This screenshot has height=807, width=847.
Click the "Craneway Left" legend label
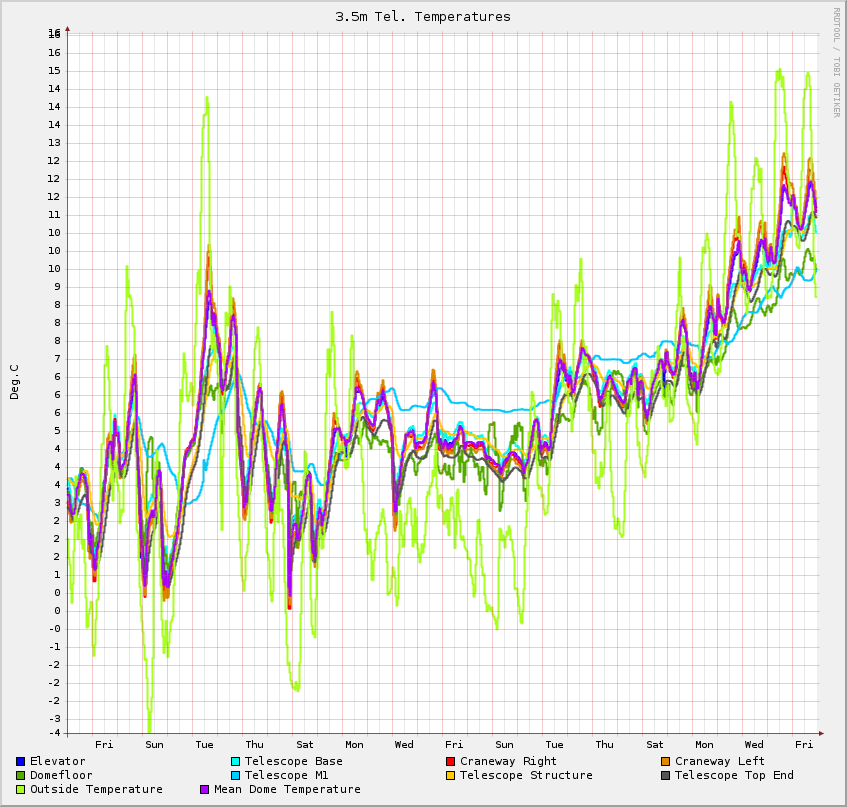point(720,762)
